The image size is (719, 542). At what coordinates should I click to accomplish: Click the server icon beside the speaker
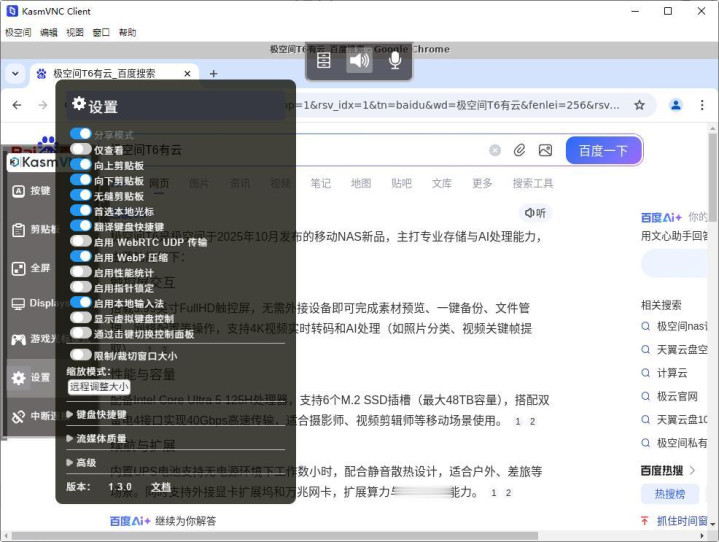[323, 61]
